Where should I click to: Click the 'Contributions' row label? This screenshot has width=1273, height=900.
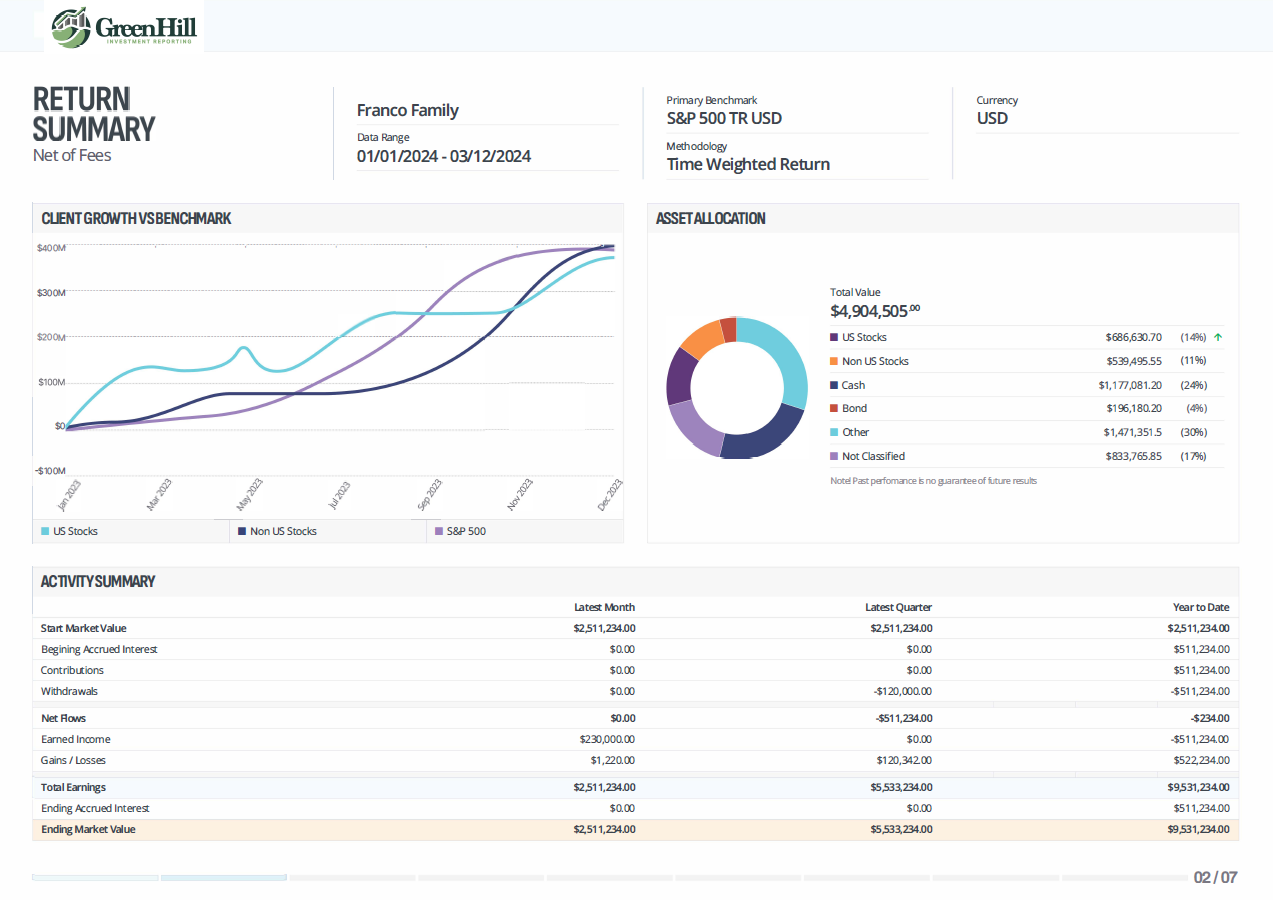pyautogui.click(x=72, y=670)
